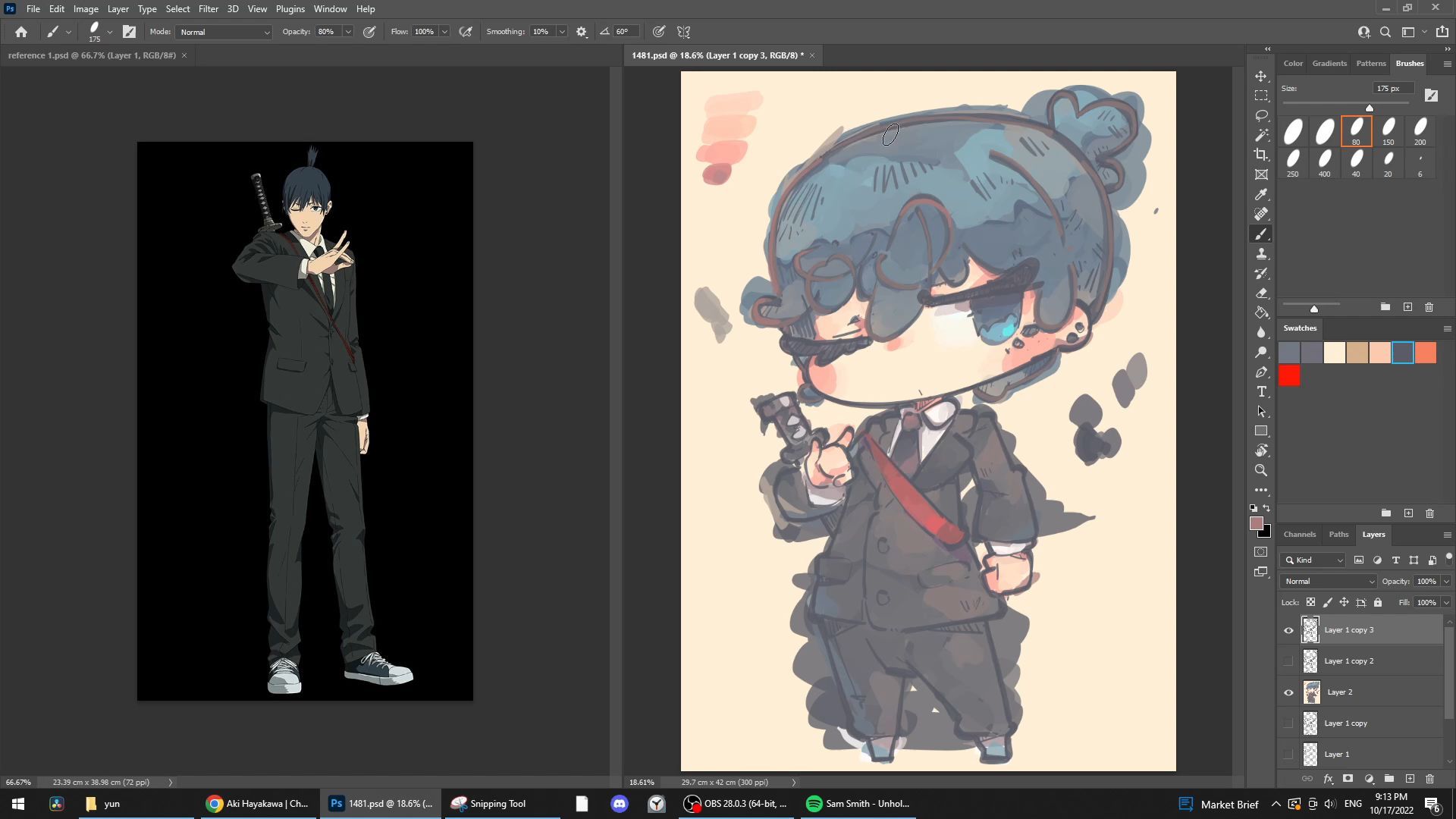Select the 400 brush preset

(1324, 163)
